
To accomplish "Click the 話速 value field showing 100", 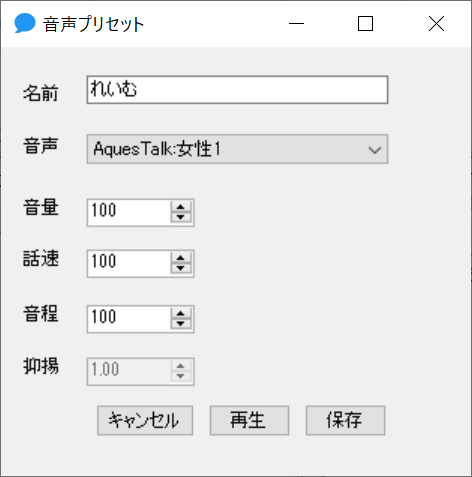I will point(129,263).
